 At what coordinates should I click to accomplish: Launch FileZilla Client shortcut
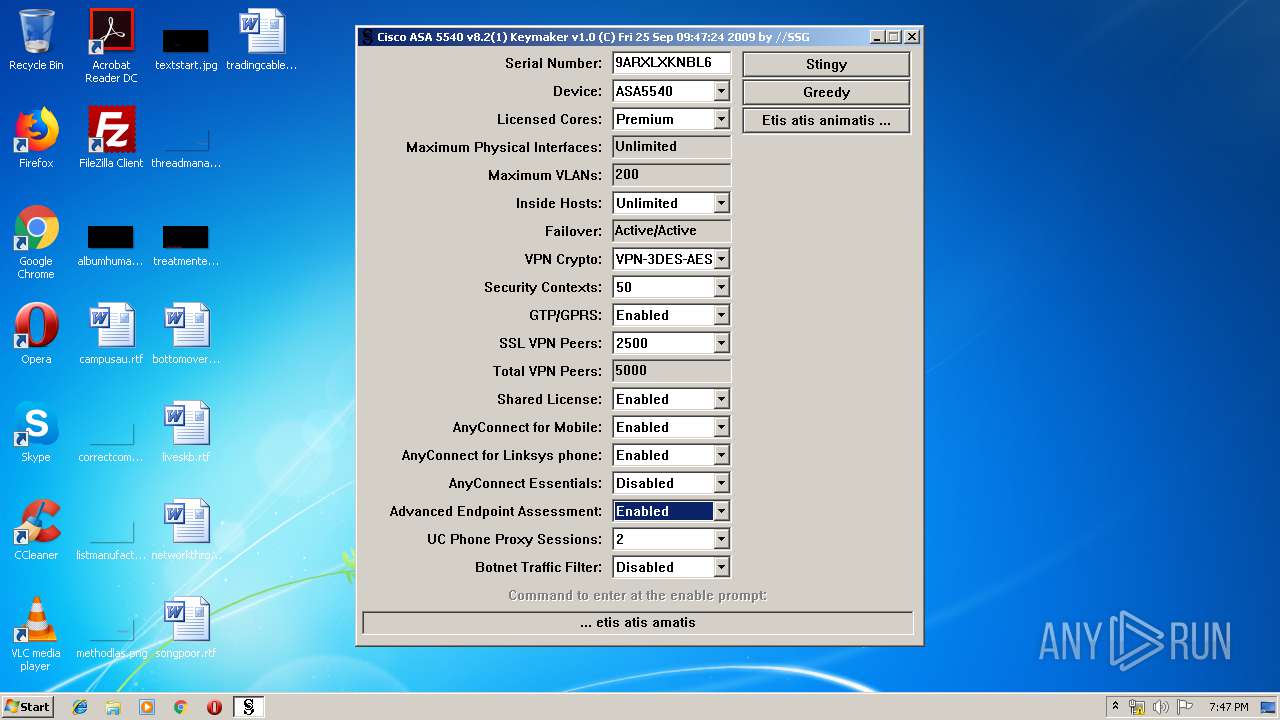(x=111, y=138)
